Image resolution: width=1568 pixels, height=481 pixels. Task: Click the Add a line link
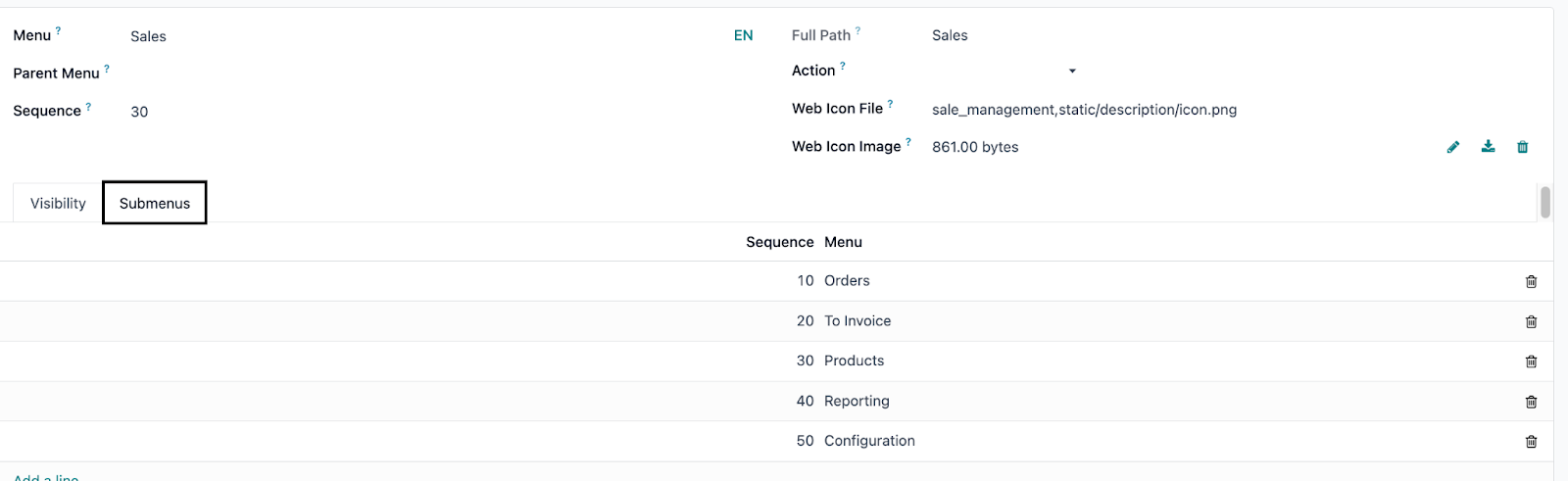coord(46,477)
